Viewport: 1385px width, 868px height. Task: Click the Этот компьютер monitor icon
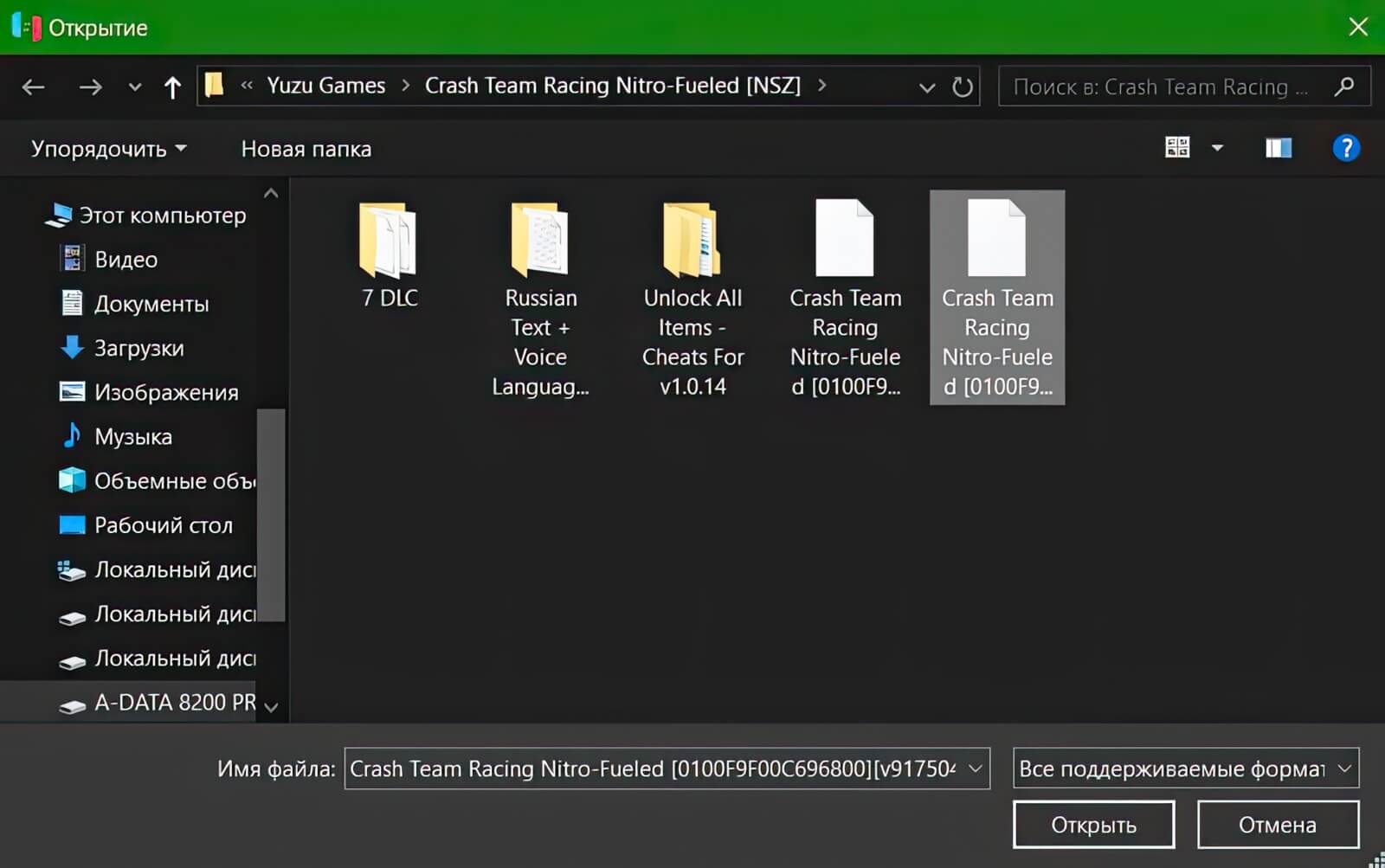pyautogui.click(x=59, y=215)
